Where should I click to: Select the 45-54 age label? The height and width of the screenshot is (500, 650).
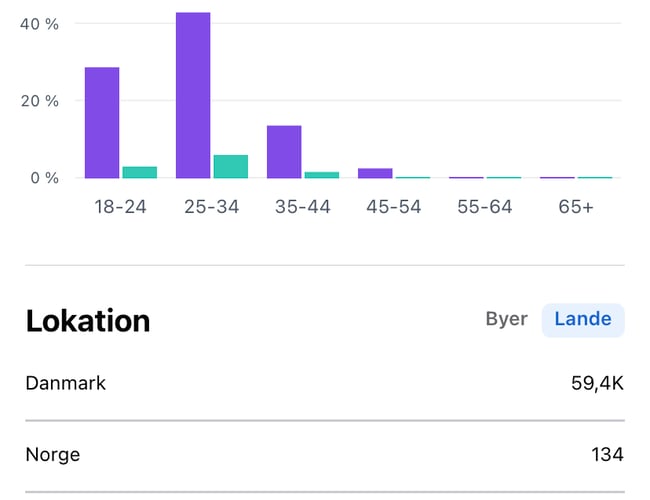[394, 207]
